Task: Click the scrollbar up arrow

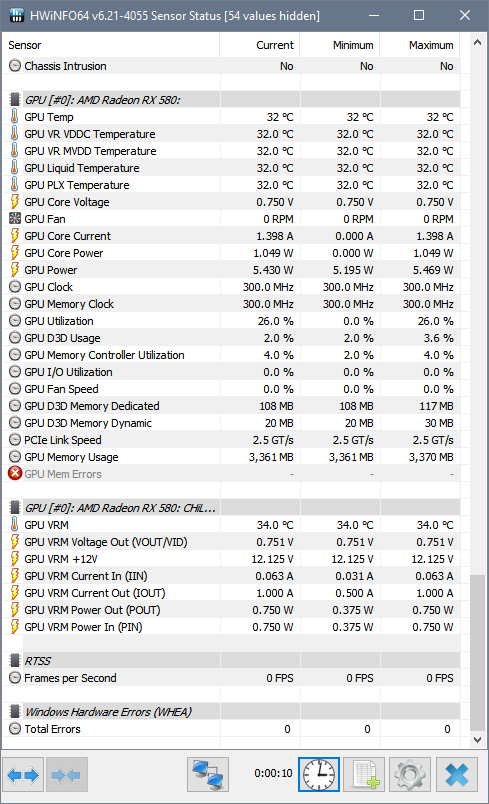Action: [x=477, y=43]
